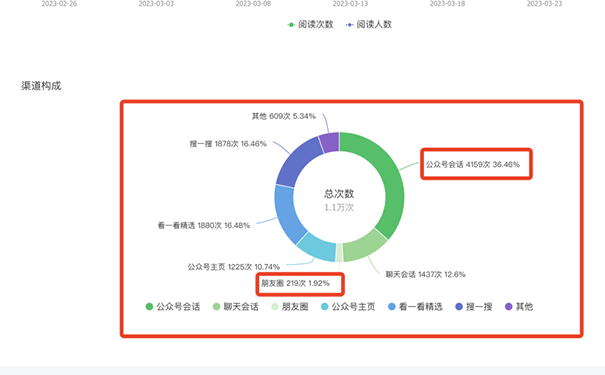The height and width of the screenshot is (375, 605).
Task: Toggle 公众号会话 legend item under donut chart
Action: tap(173, 307)
